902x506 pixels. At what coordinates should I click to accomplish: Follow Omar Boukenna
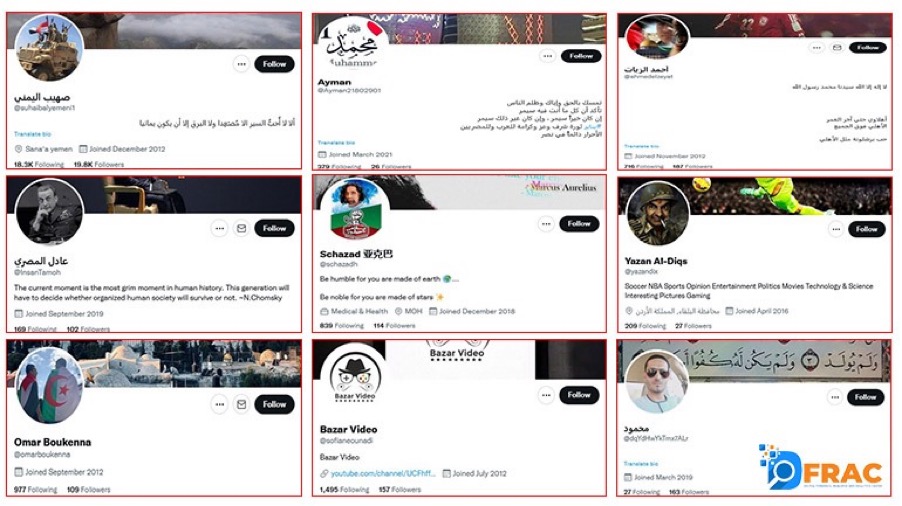point(274,404)
